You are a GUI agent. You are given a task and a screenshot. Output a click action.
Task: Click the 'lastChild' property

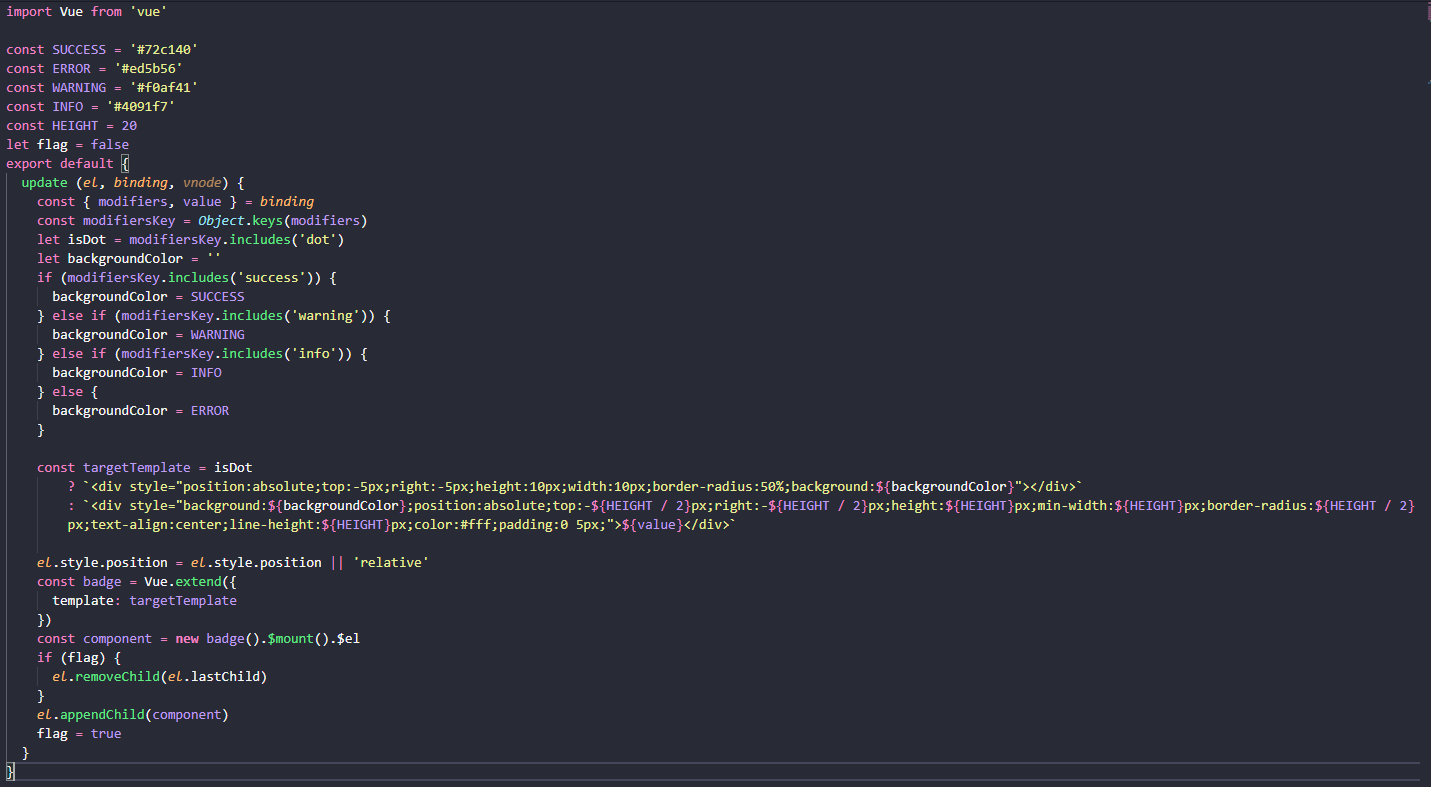tap(225, 676)
